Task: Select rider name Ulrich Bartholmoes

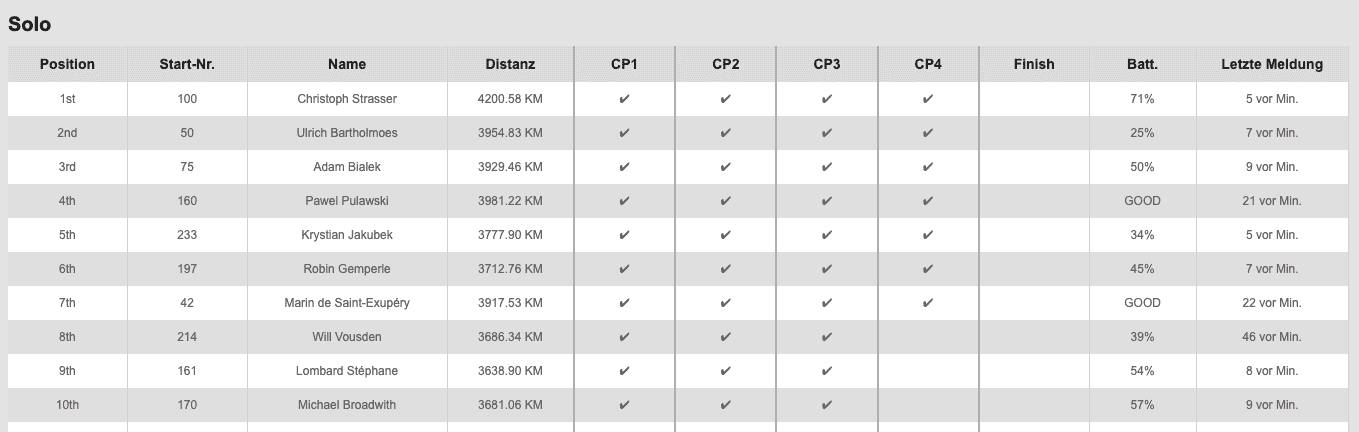Action: pyautogui.click(x=347, y=133)
